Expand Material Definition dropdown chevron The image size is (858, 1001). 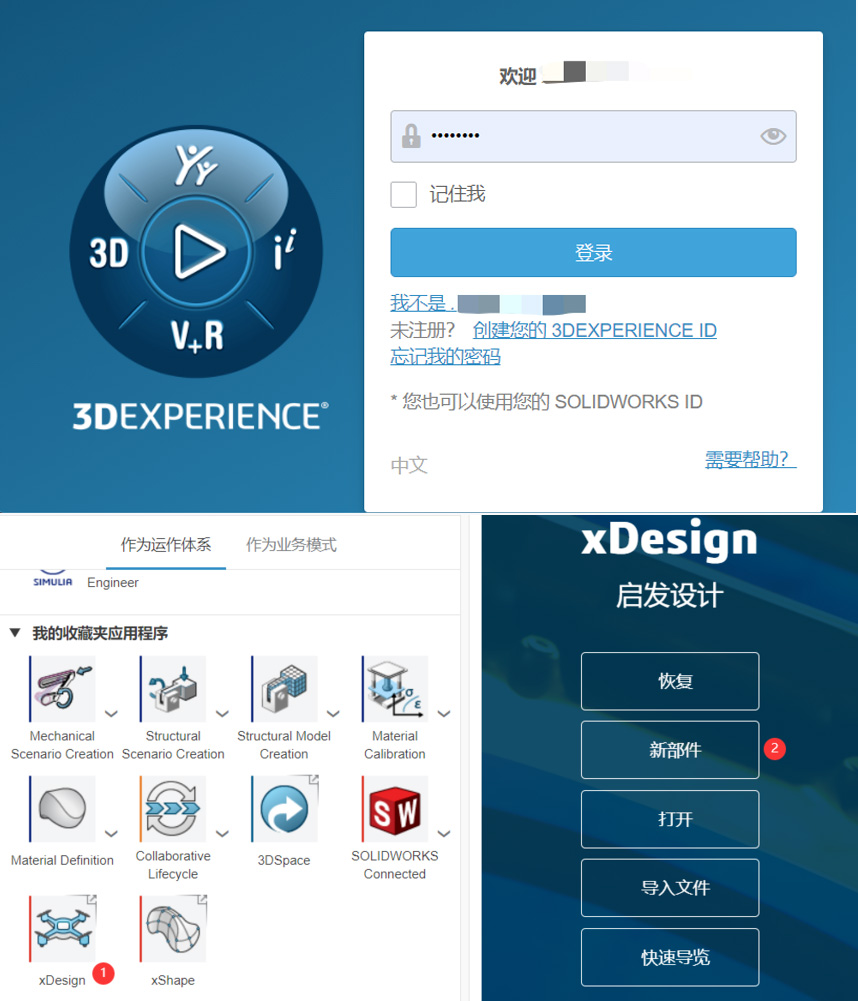(112, 833)
